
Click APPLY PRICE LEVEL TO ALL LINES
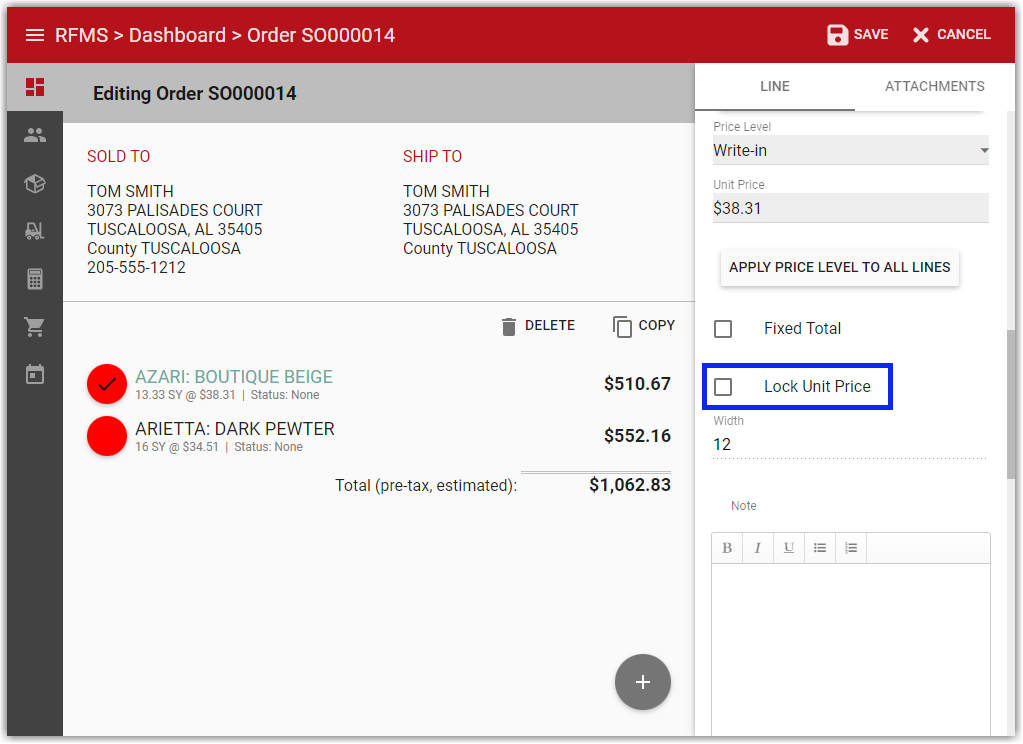[839, 268]
